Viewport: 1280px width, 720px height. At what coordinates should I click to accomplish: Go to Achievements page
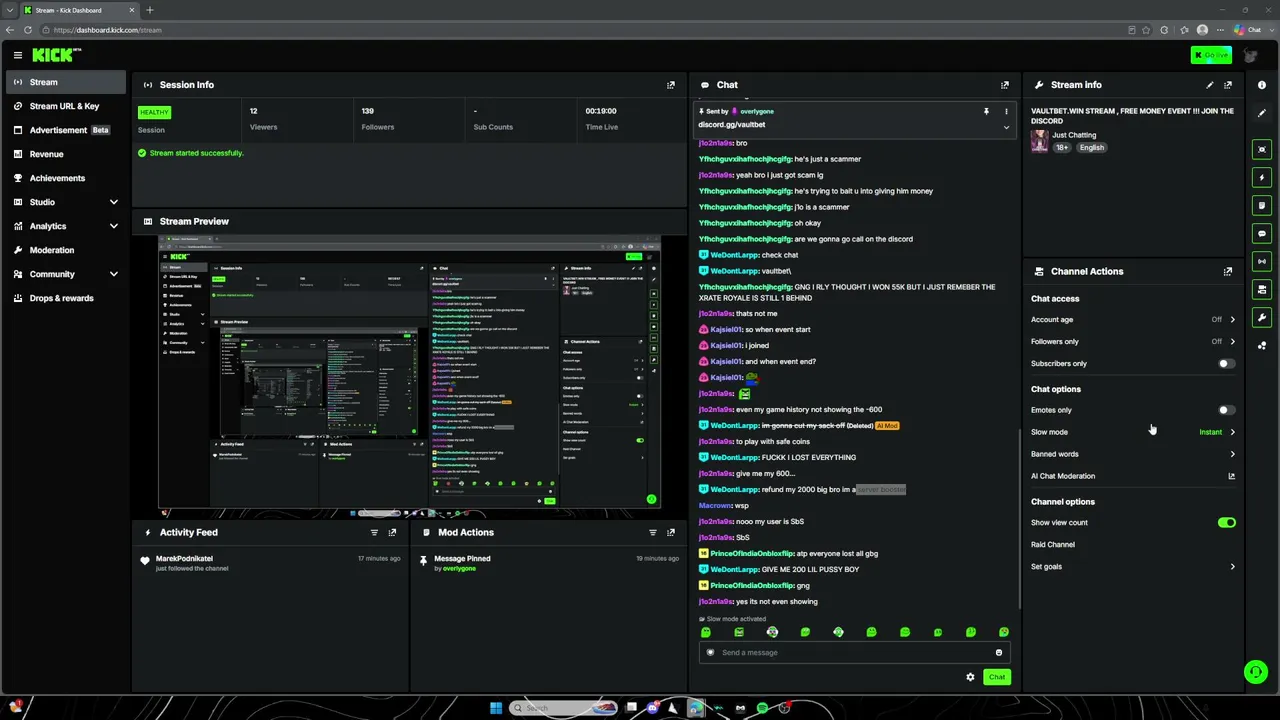[66, 178]
